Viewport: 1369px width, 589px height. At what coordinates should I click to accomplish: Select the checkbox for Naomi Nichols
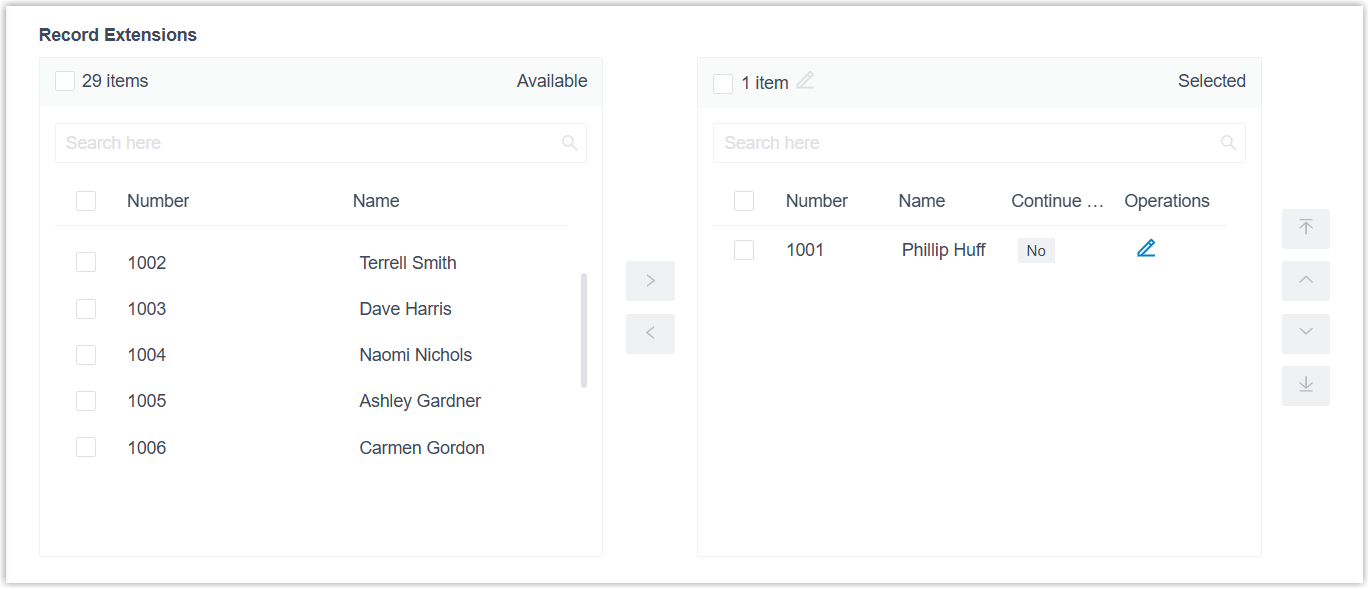86,355
